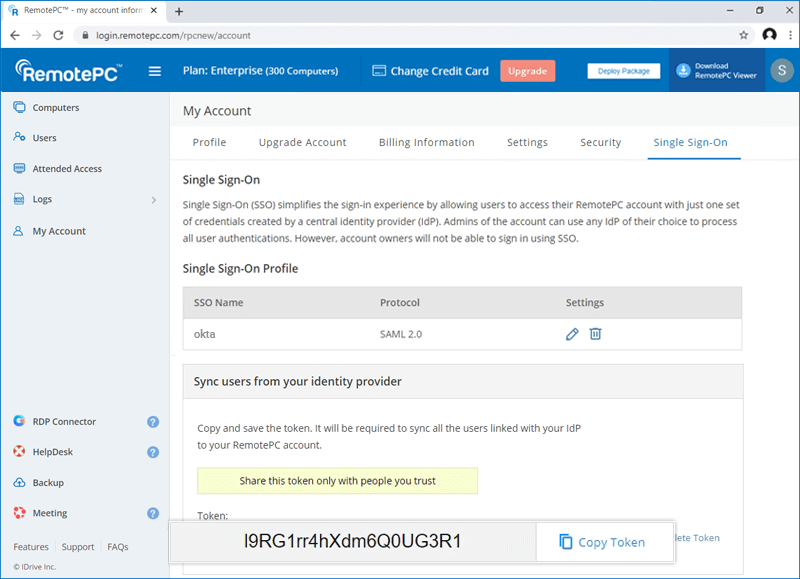Open the Settings tab
Viewport: 800px width, 579px height.
(x=527, y=142)
